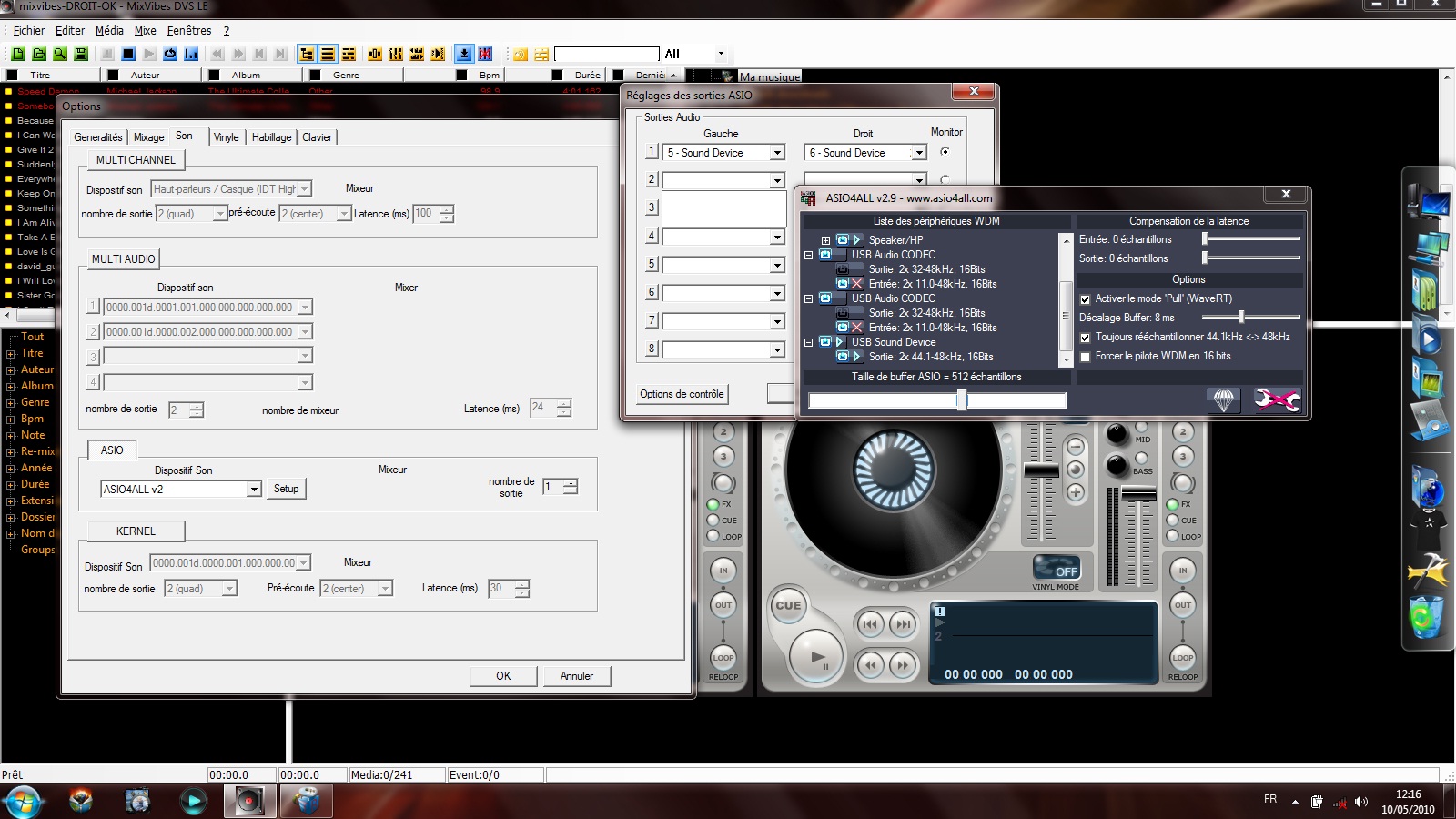The width and height of the screenshot is (1456, 819).
Task: Click the ASIO4ALL advanced options wrench icon
Action: point(1277,399)
